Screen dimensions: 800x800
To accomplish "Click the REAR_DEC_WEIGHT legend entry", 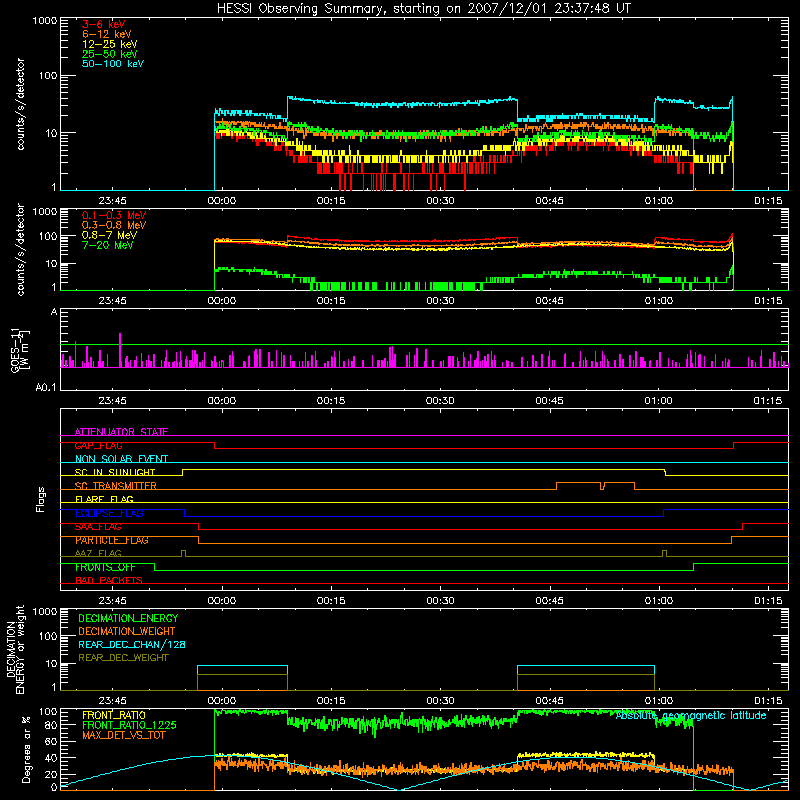I will [123, 658].
